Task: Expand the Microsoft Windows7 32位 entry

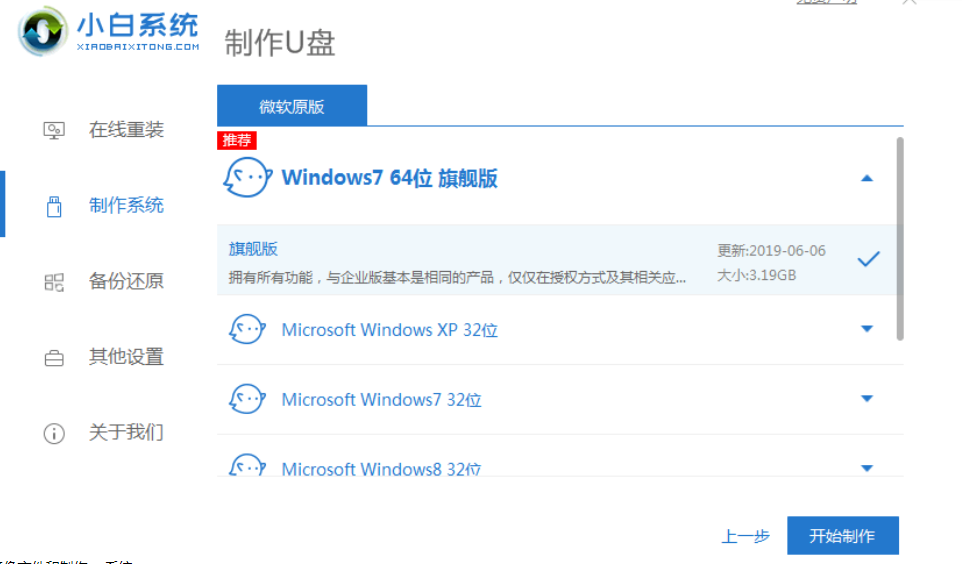Action: 867,399
